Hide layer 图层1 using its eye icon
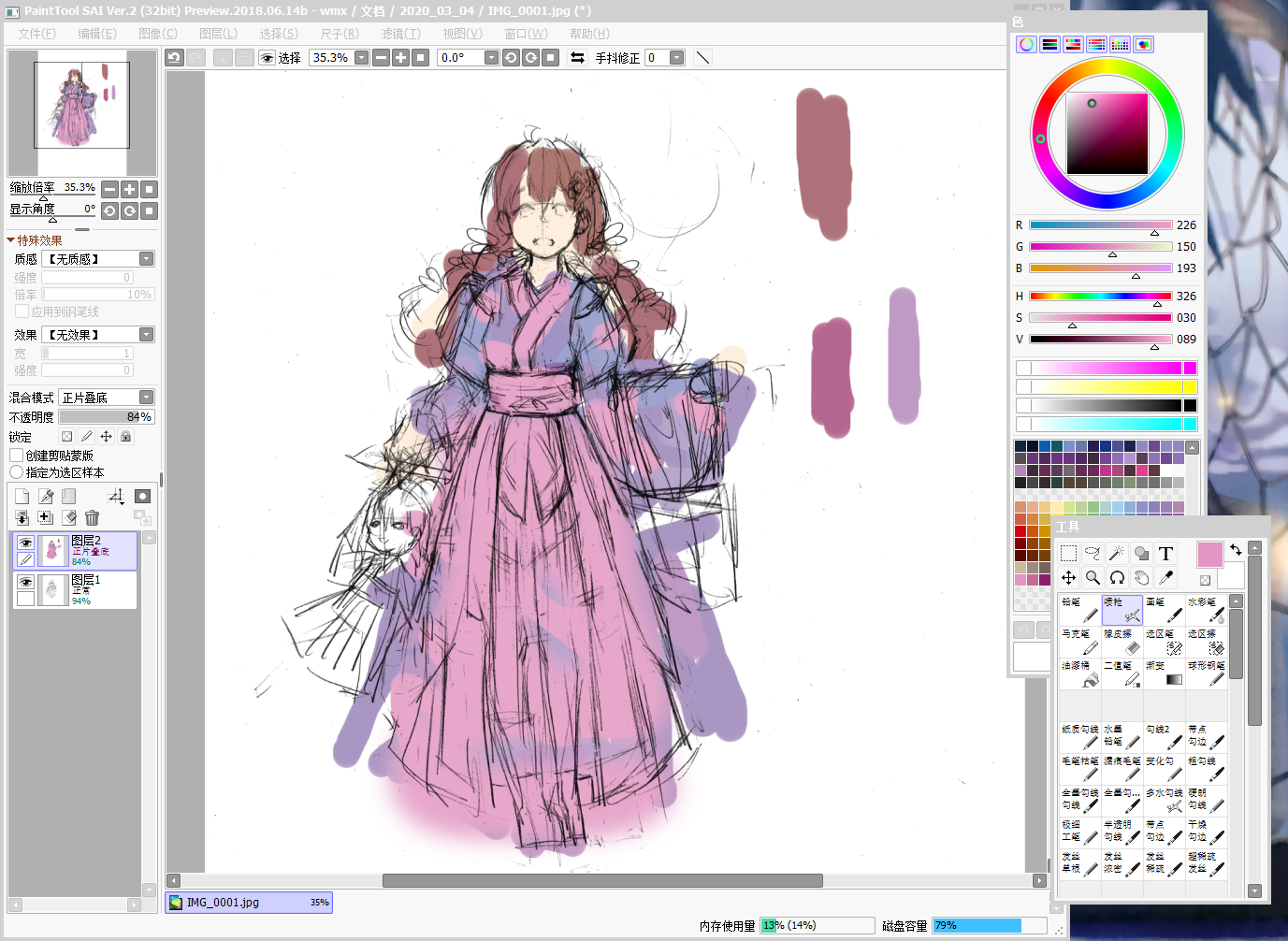Viewport: 1288px width, 941px height. click(x=25, y=582)
